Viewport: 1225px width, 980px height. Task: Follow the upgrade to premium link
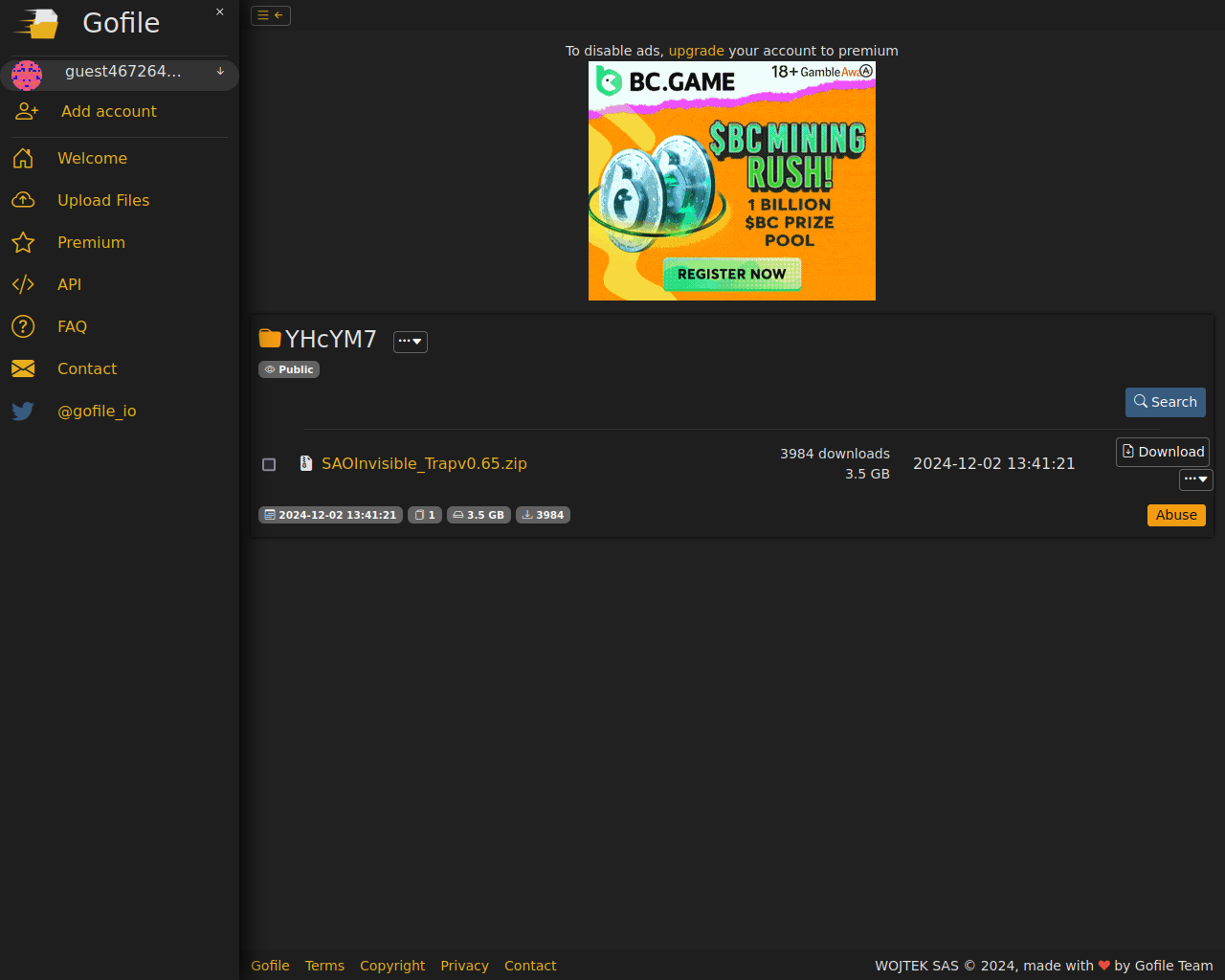click(696, 51)
